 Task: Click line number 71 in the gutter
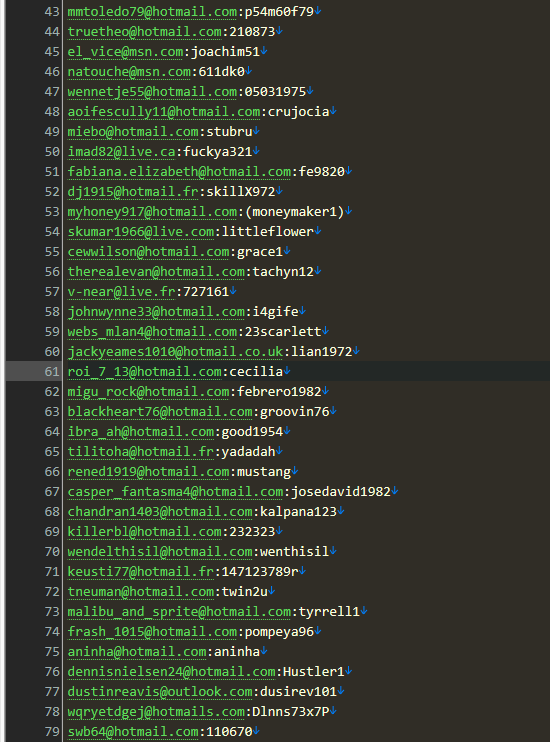[52, 572]
